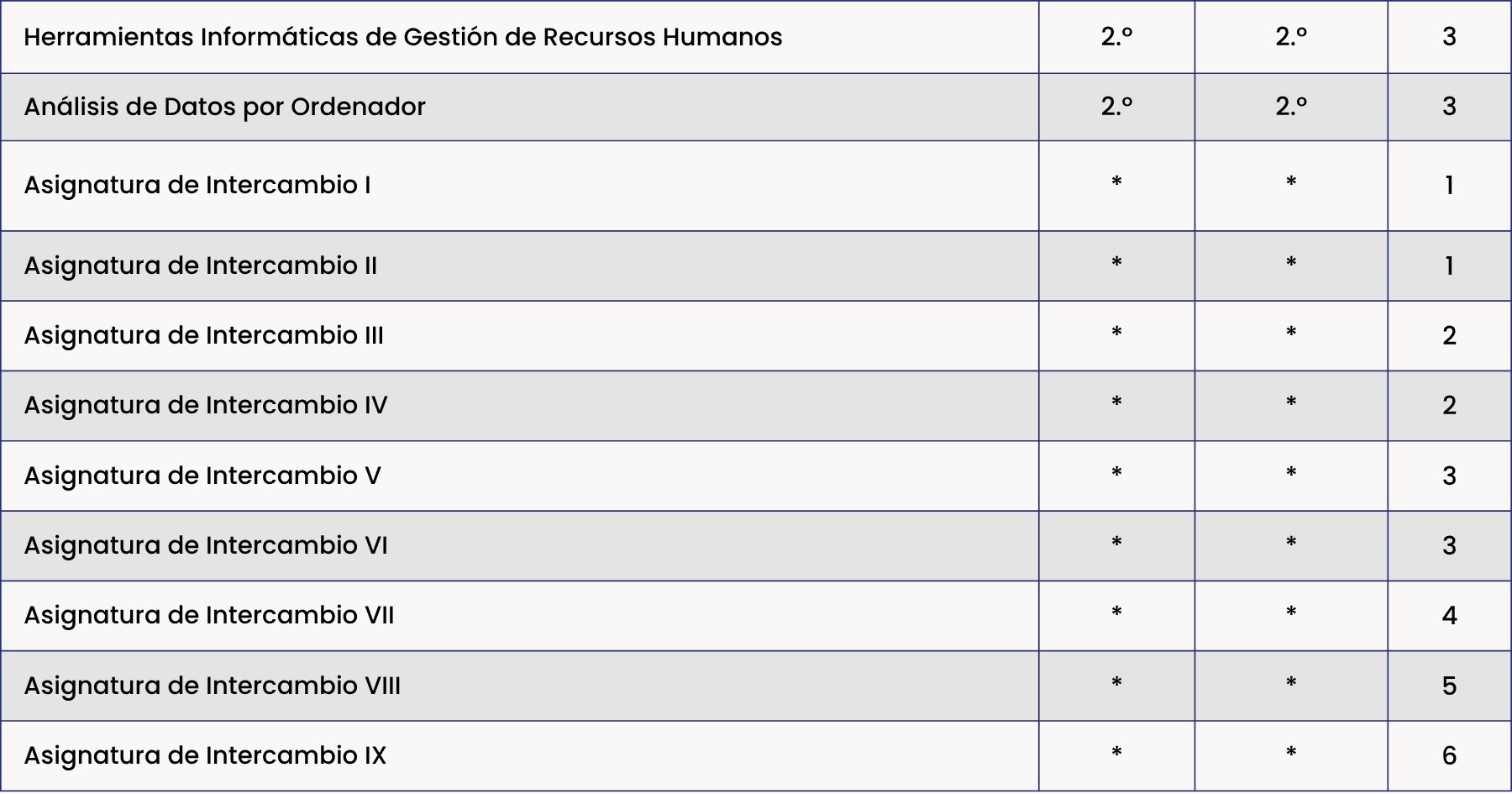Select the number 5 in the Intercambio VIII row
This screenshot has width=1512, height=794.
[1449, 686]
